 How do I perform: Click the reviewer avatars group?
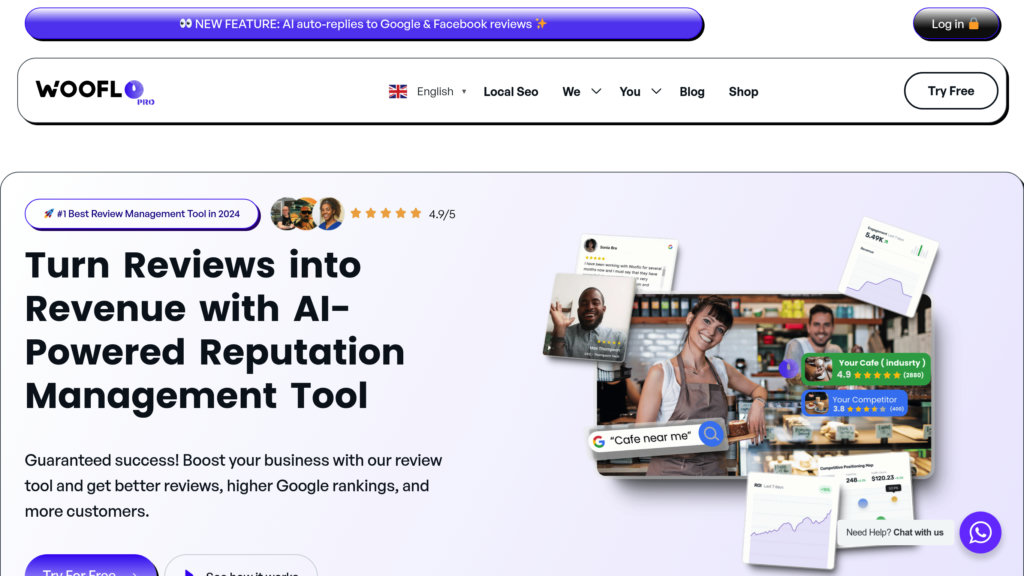click(307, 214)
